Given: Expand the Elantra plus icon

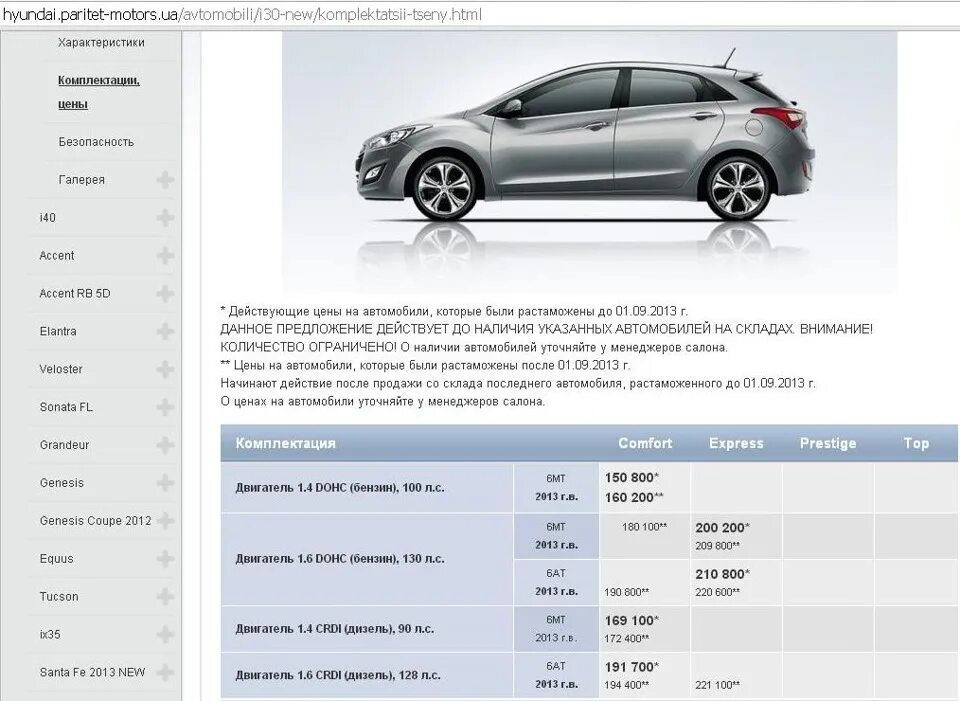Looking at the screenshot, I should coord(165,331).
